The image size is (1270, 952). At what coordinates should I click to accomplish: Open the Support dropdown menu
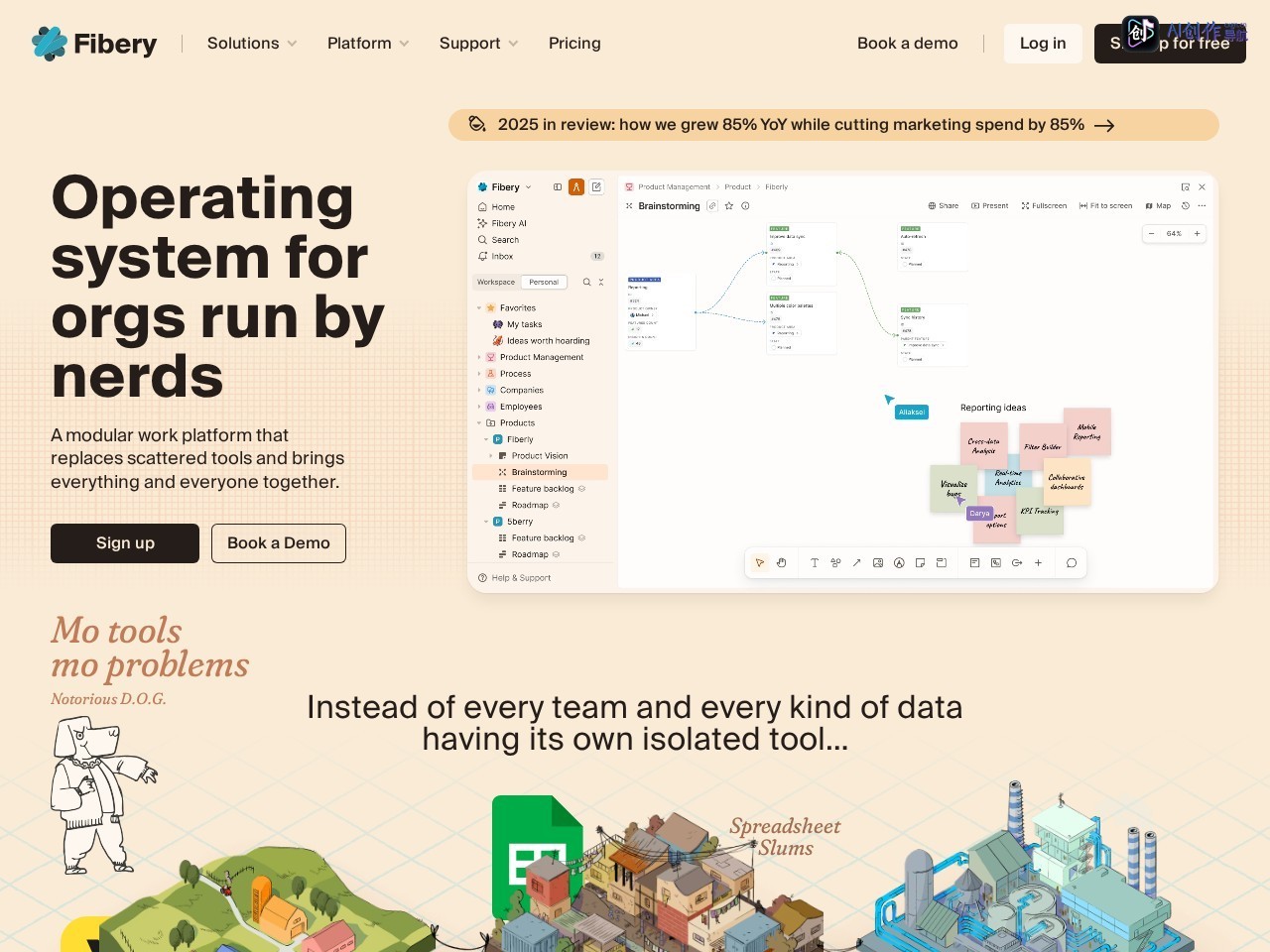click(479, 44)
